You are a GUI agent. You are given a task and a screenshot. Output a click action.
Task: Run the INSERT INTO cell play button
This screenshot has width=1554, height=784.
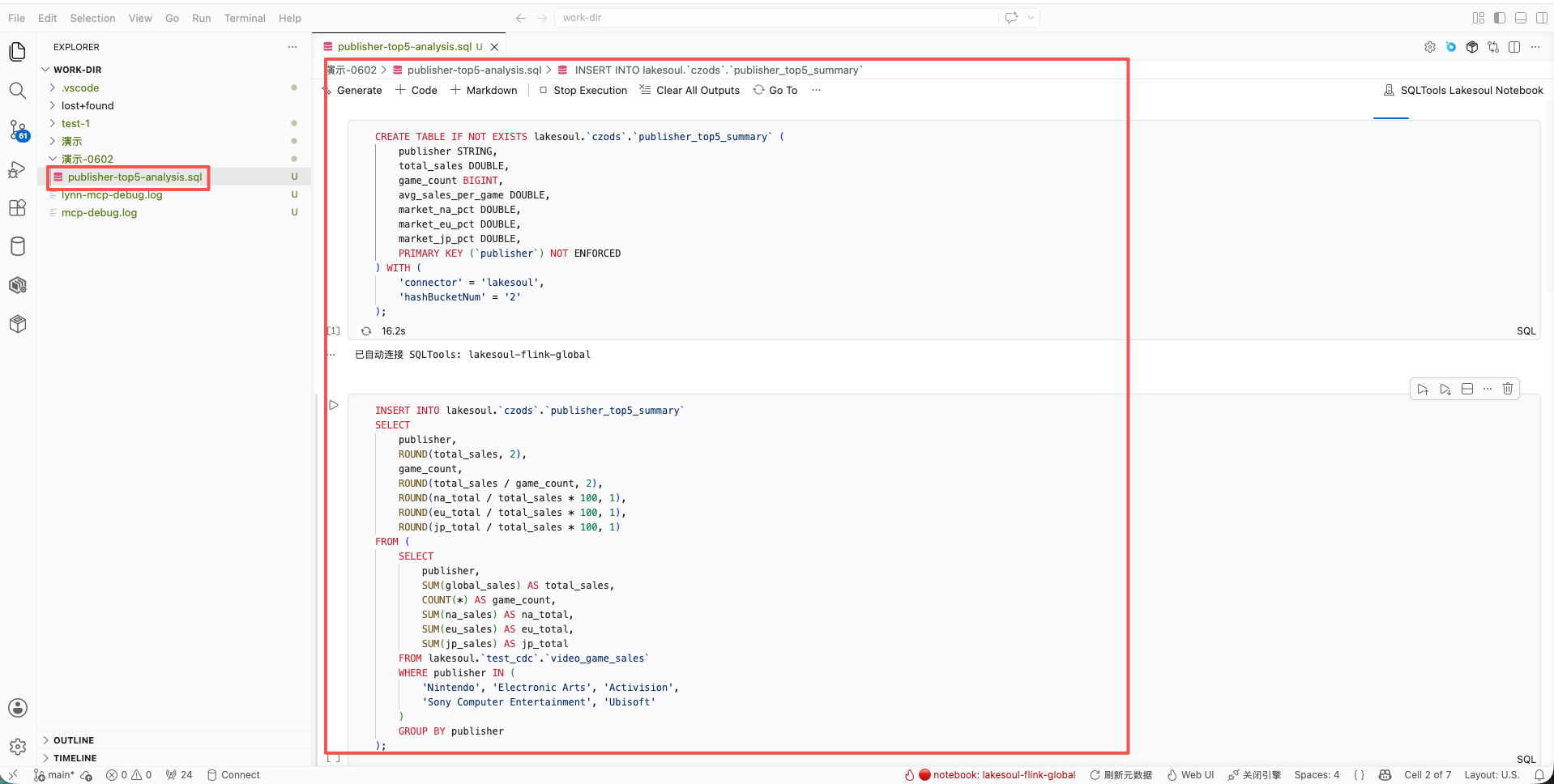click(x=334, y=405)
